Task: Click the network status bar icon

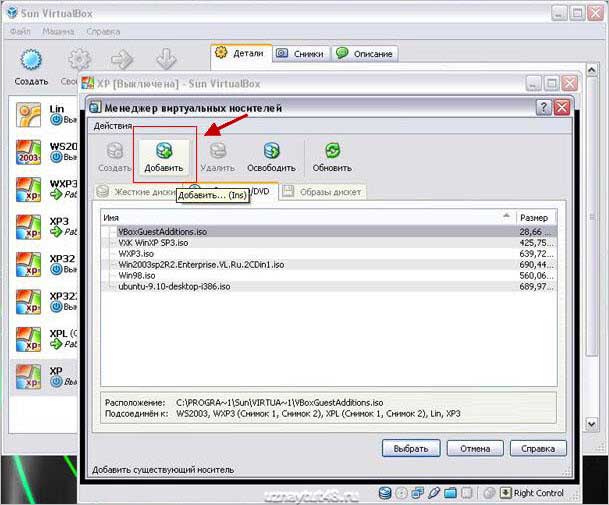Action: pyautogui.click(x=418, y=493)
